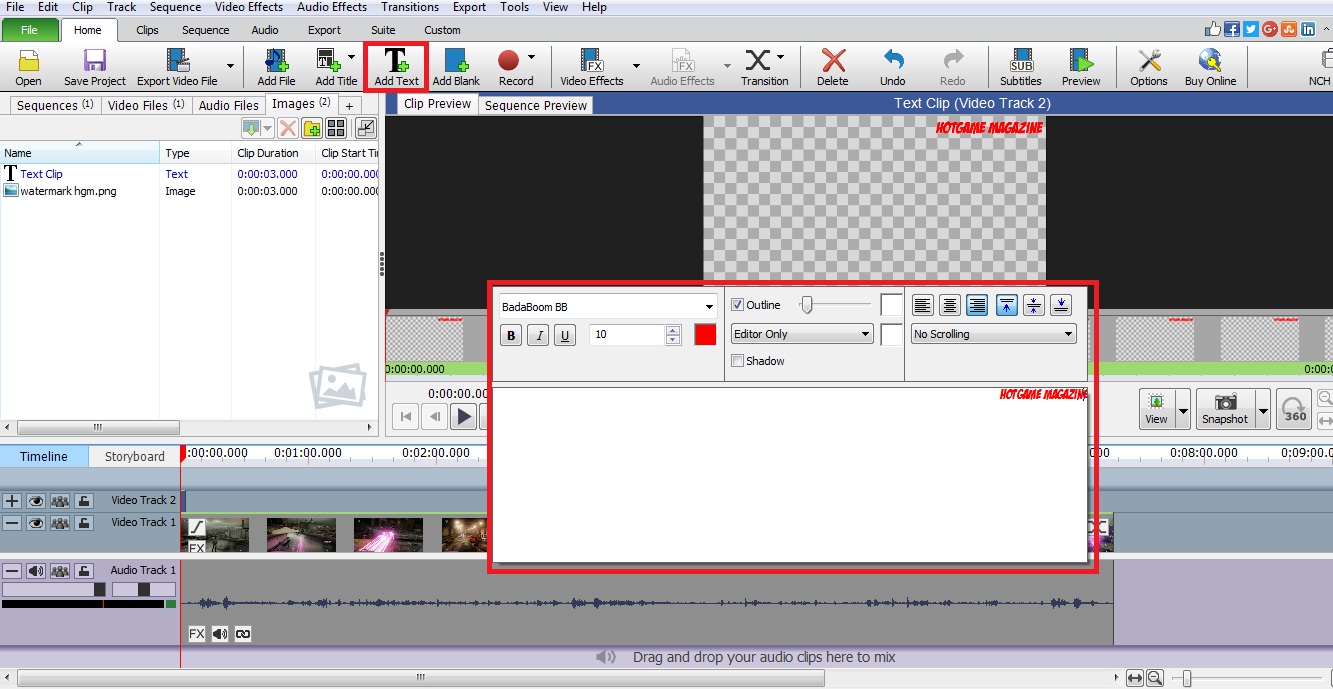Click the Subtitles icon
This screenshot has height=689, width=1333.
[x=1021, y=66]
